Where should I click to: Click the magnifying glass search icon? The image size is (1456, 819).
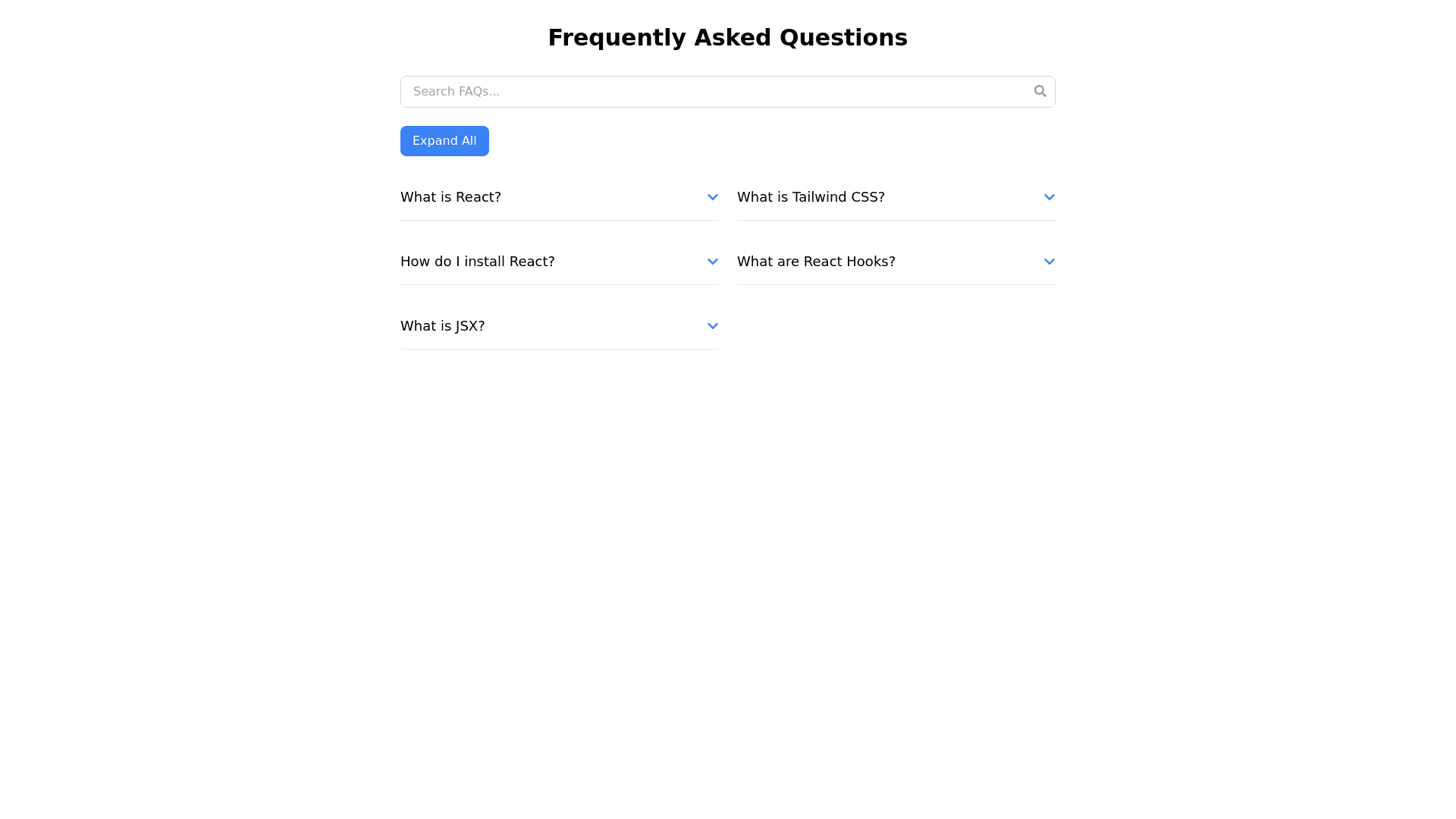(x=1040, y=90)
